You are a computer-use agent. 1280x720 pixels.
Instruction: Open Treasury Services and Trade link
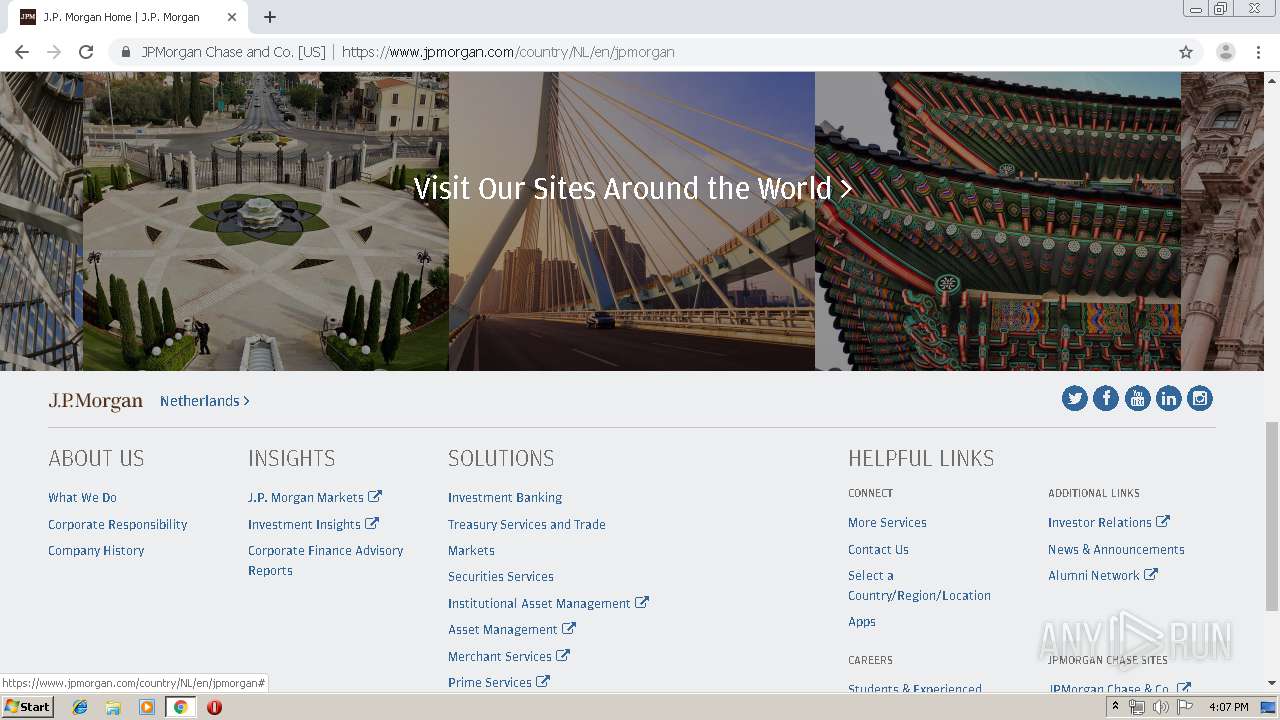point(527,525)
